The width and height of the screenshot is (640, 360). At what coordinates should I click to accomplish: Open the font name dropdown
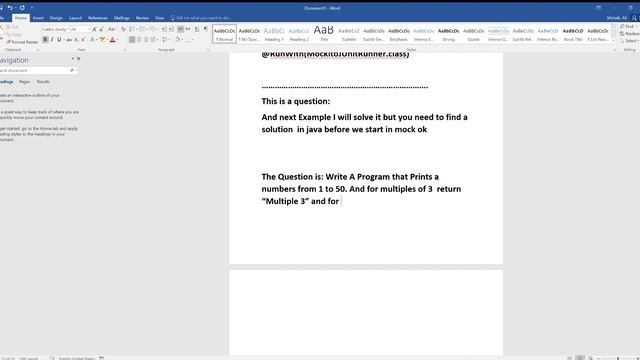point(68,29)
